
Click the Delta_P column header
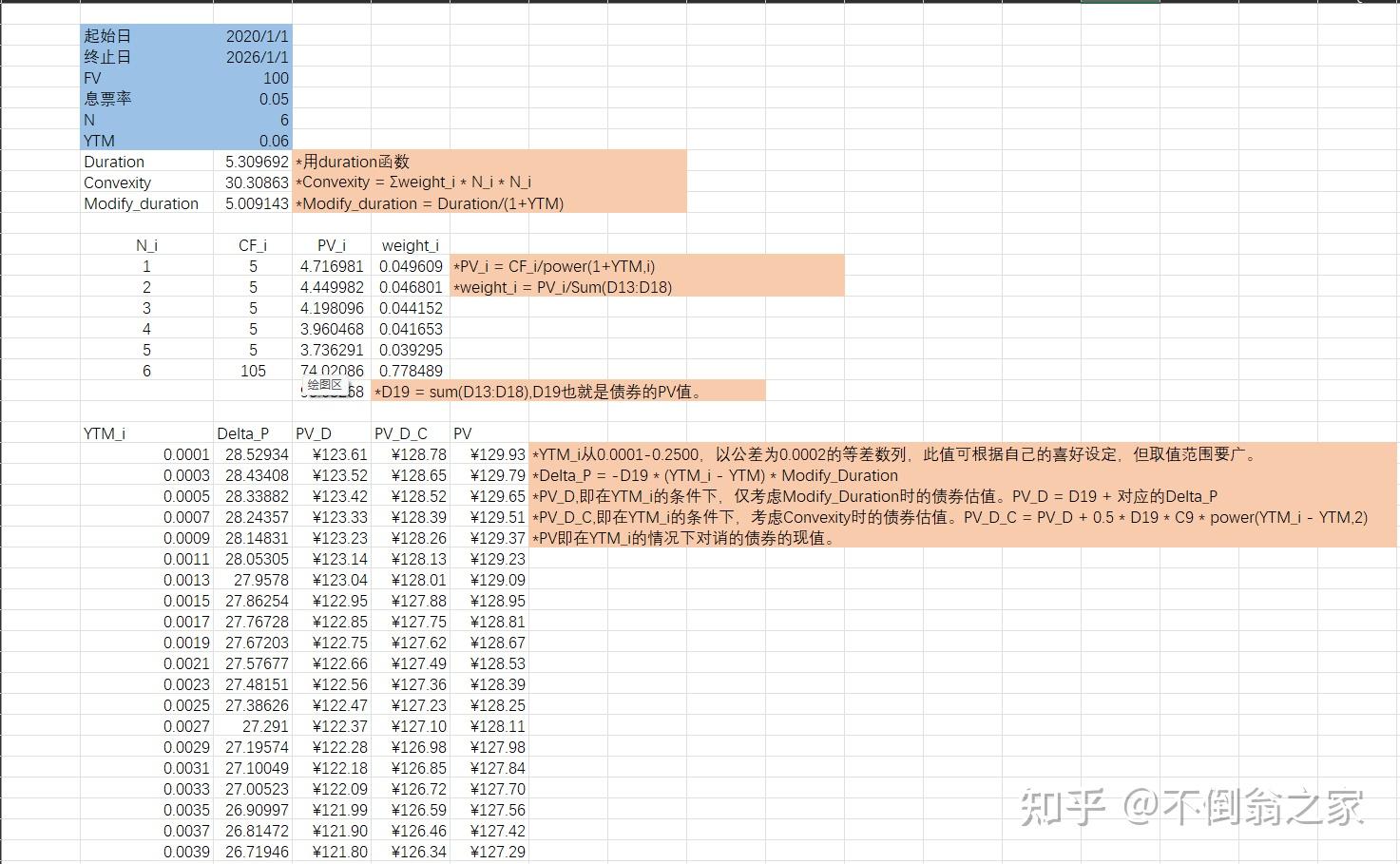pos(242,432)
